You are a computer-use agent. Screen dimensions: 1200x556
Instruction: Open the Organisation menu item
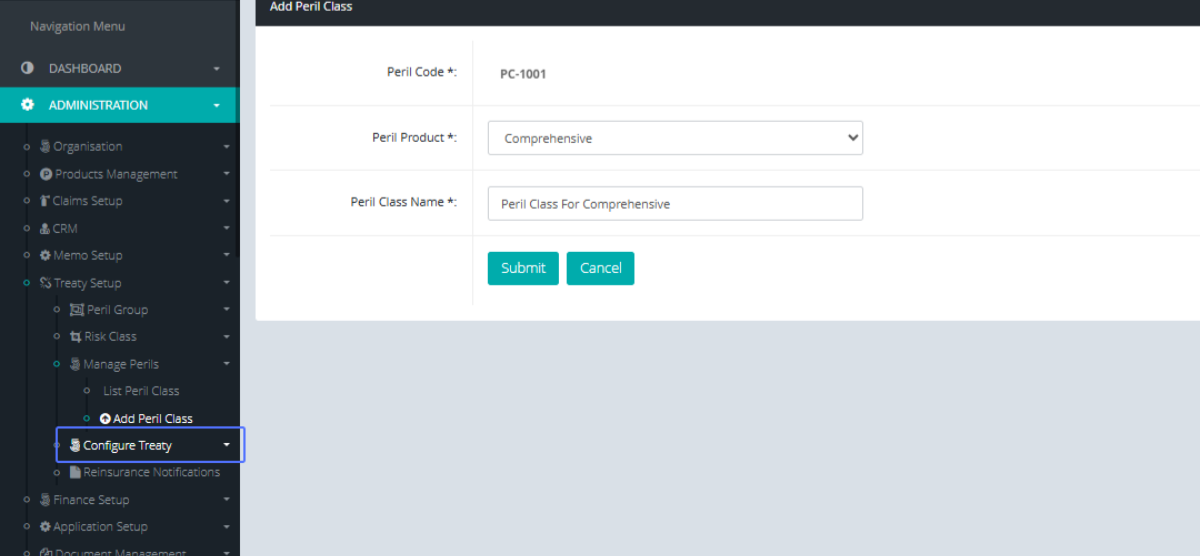tap(87, 146)
